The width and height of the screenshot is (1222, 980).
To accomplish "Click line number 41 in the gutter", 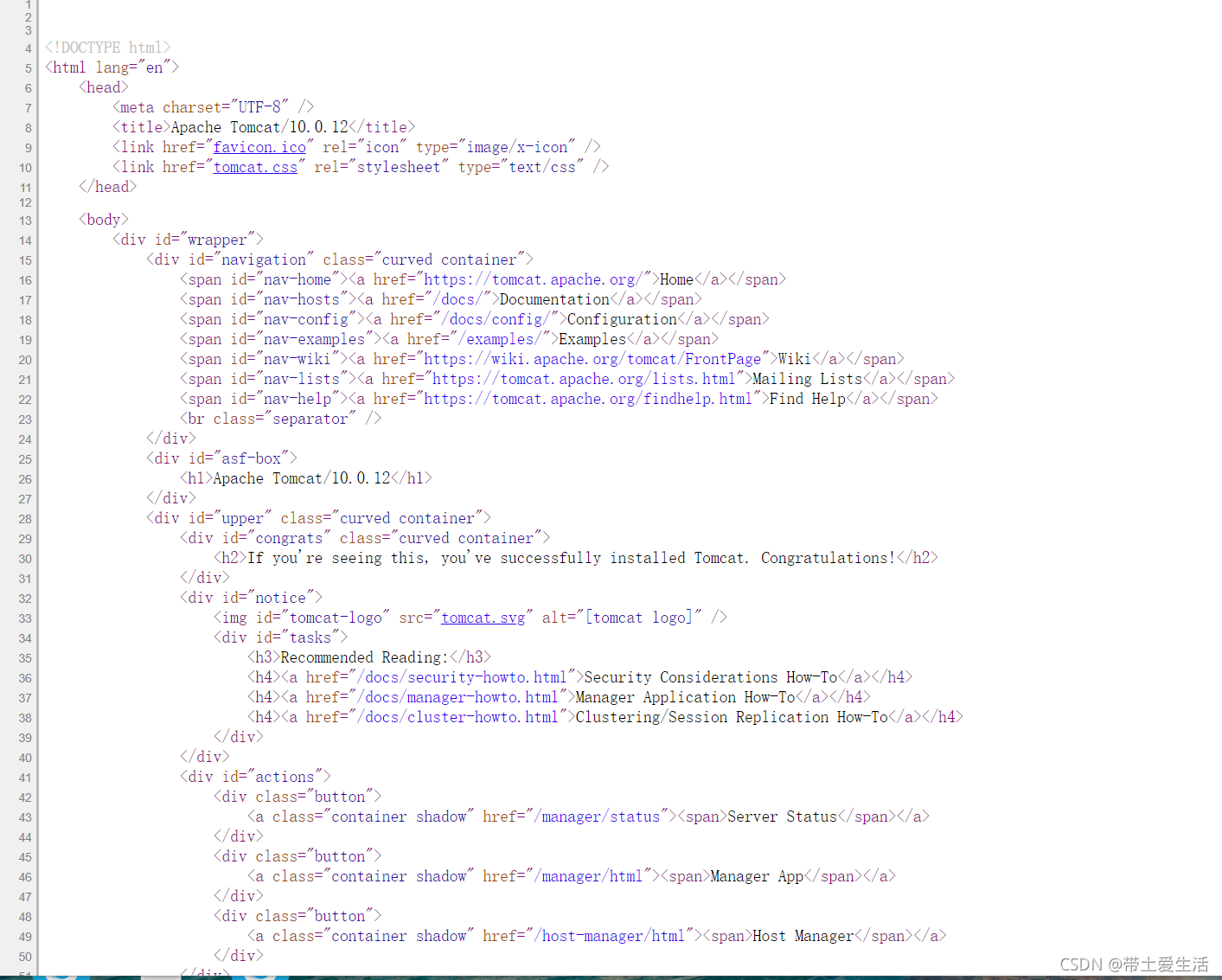I will tap(25, 778).
